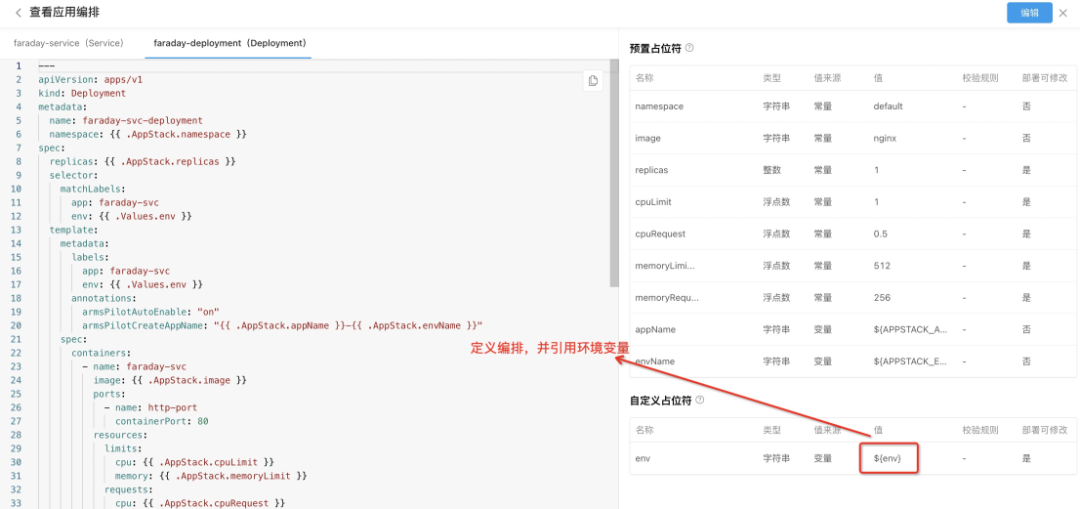The image size is (1080, 509).
Task: Close the panel with the X icon
Action: tap(1063, 13)
